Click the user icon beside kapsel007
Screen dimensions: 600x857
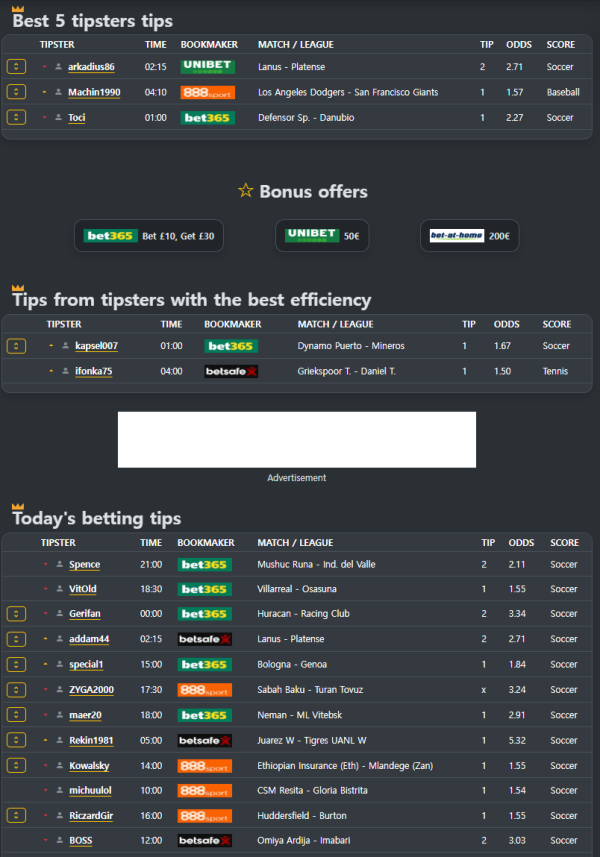point(65,346)
